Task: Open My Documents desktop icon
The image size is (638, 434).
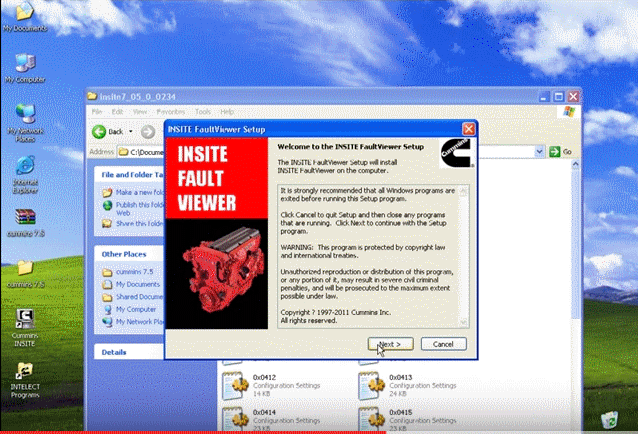Action: 24,16
